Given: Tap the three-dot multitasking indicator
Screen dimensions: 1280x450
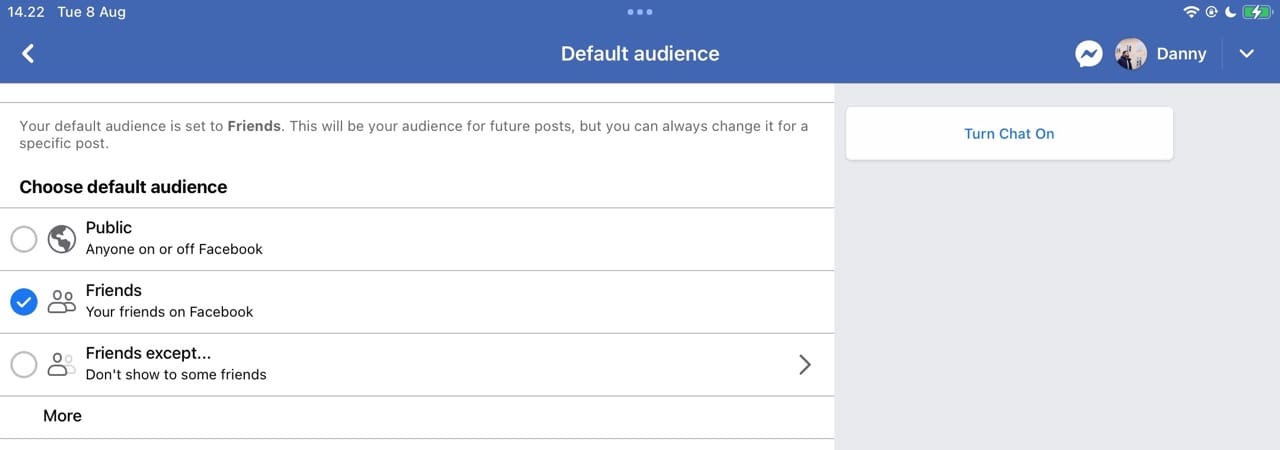Looking at the screenshot, I should tap(639, 12).
